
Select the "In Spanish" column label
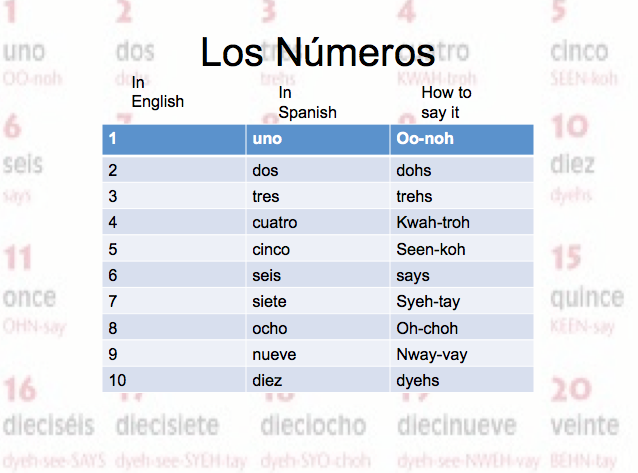[307, 103]
